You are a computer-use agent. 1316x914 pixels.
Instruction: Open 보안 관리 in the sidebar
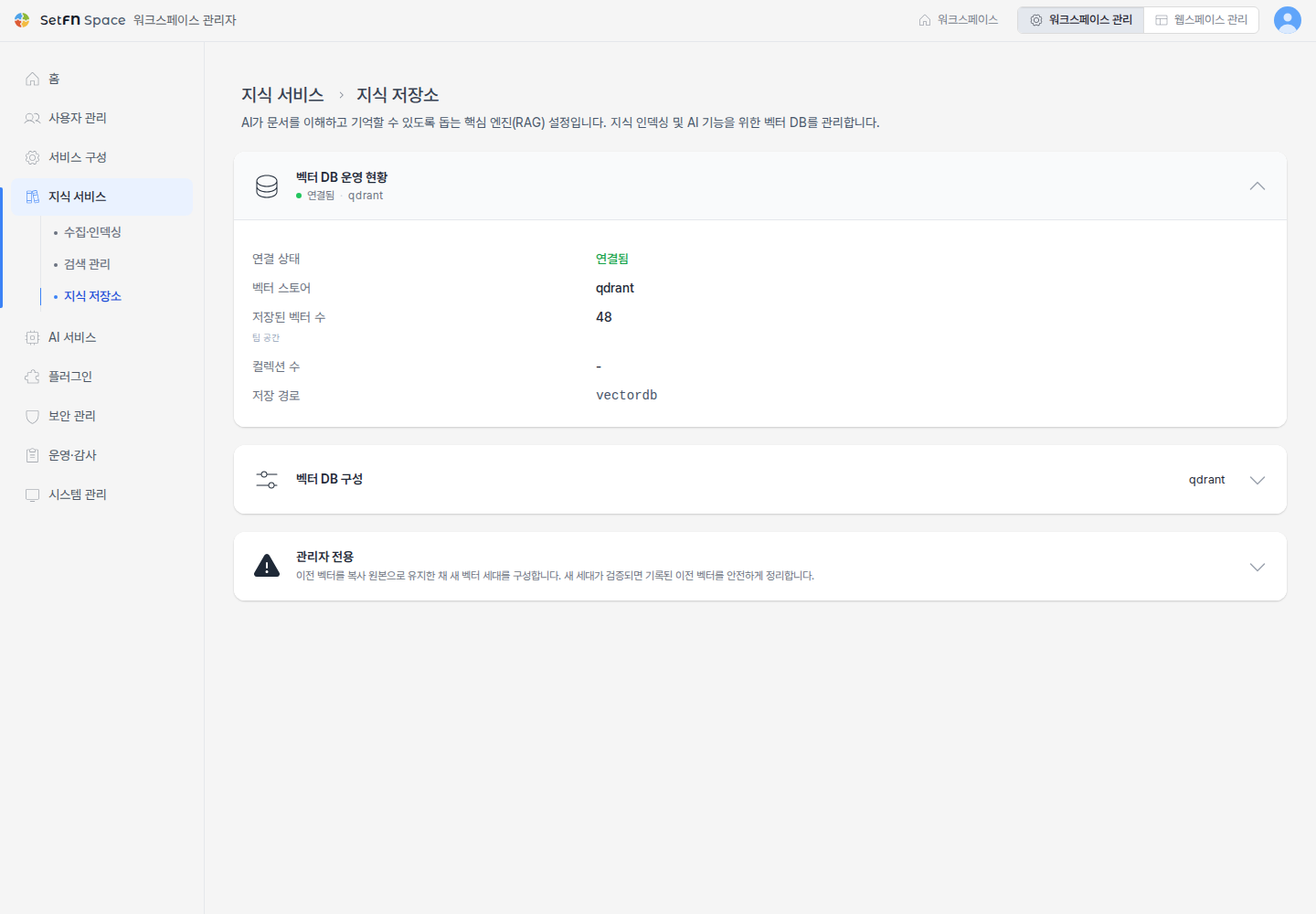coord(102,417)
